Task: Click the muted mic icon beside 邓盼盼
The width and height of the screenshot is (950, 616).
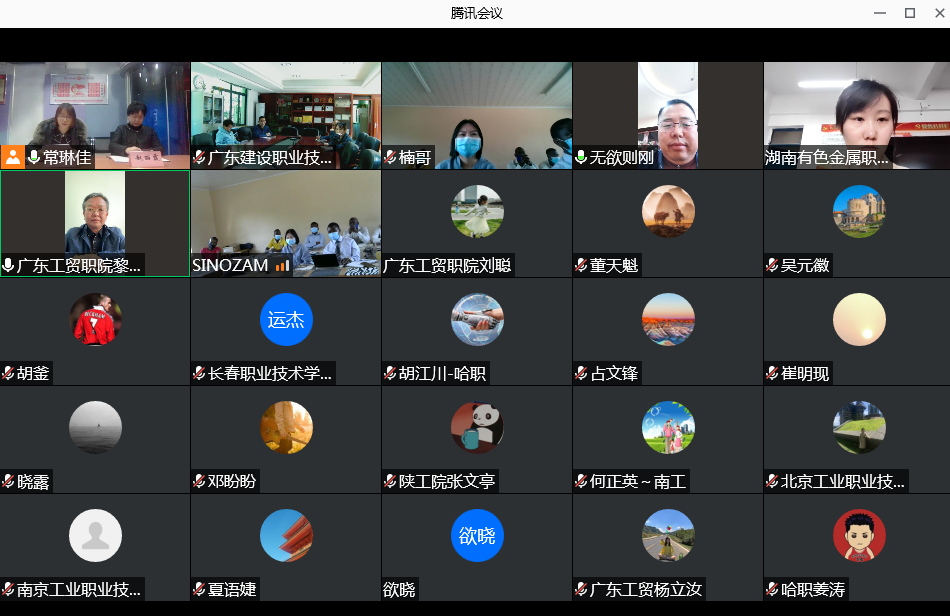Action: tap(199, 482)
